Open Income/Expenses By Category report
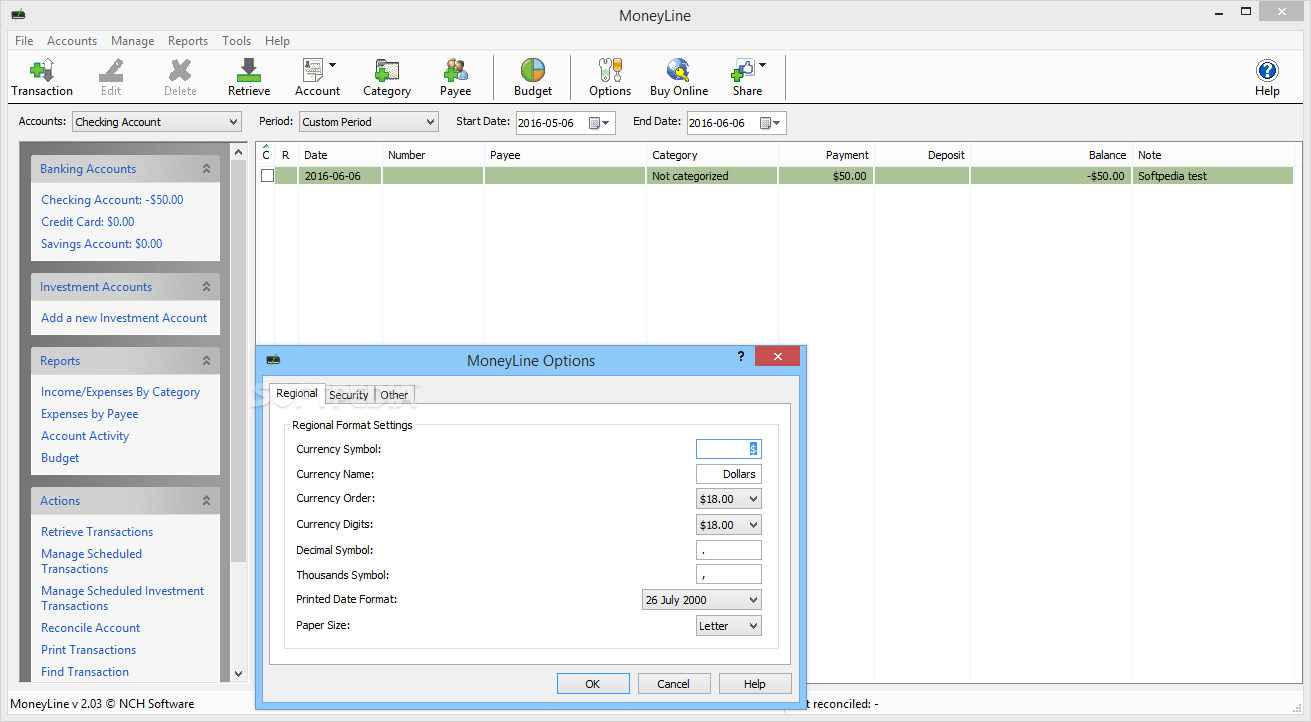 [x=120, y=392]
